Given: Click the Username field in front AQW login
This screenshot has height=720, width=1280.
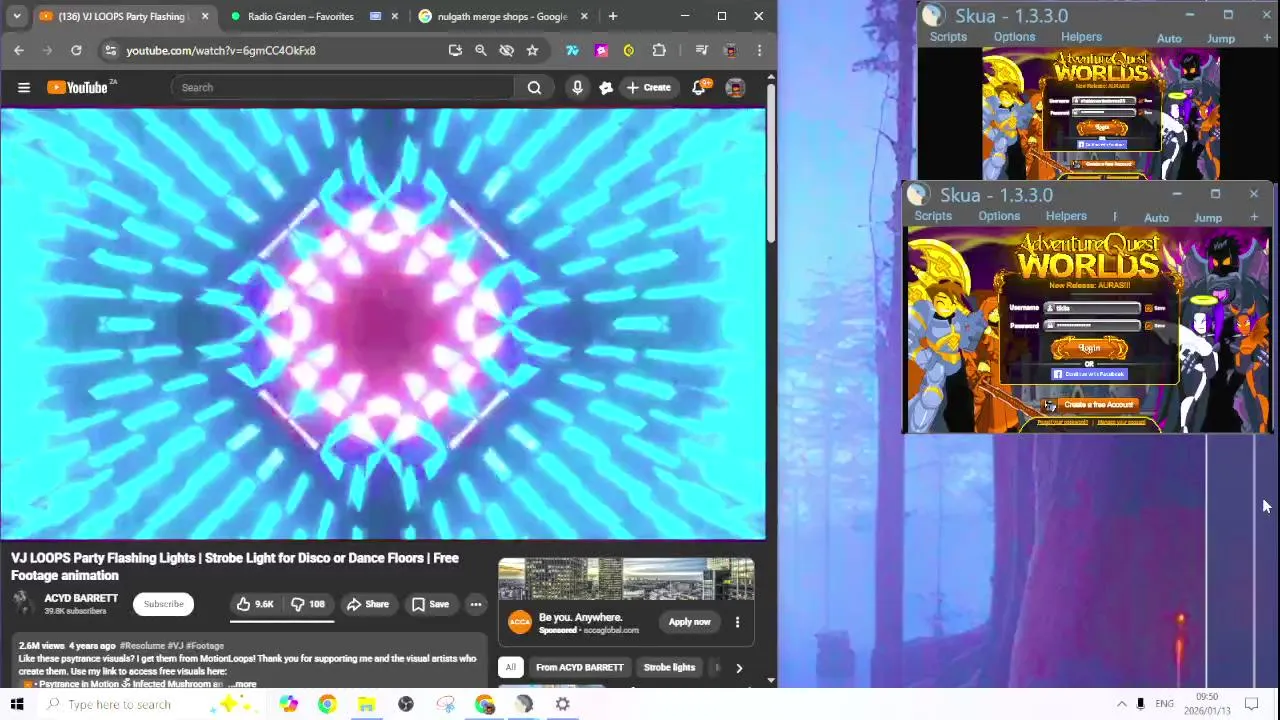Looking at the screenshot, I should (x=1094, y=308).
